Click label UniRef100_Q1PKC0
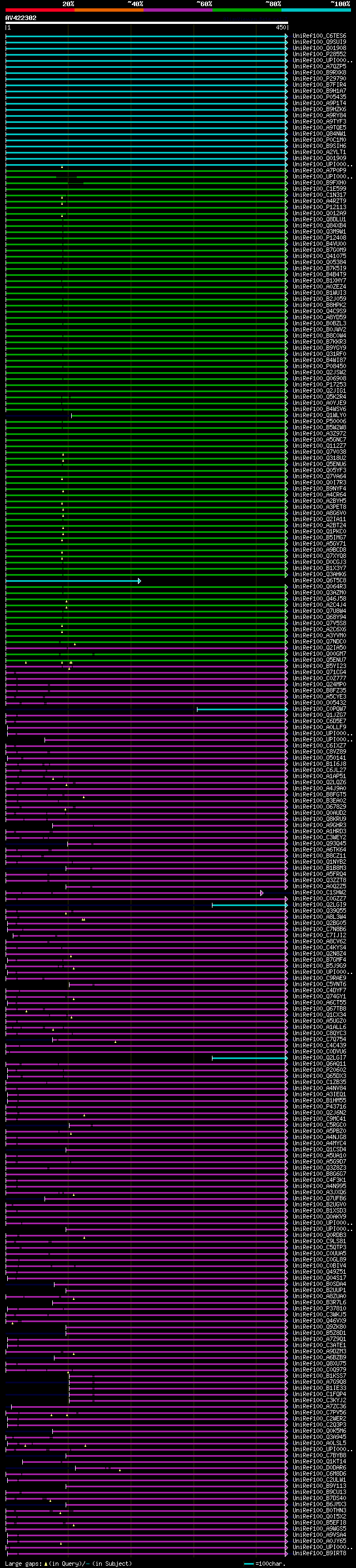 coord(319,532)
